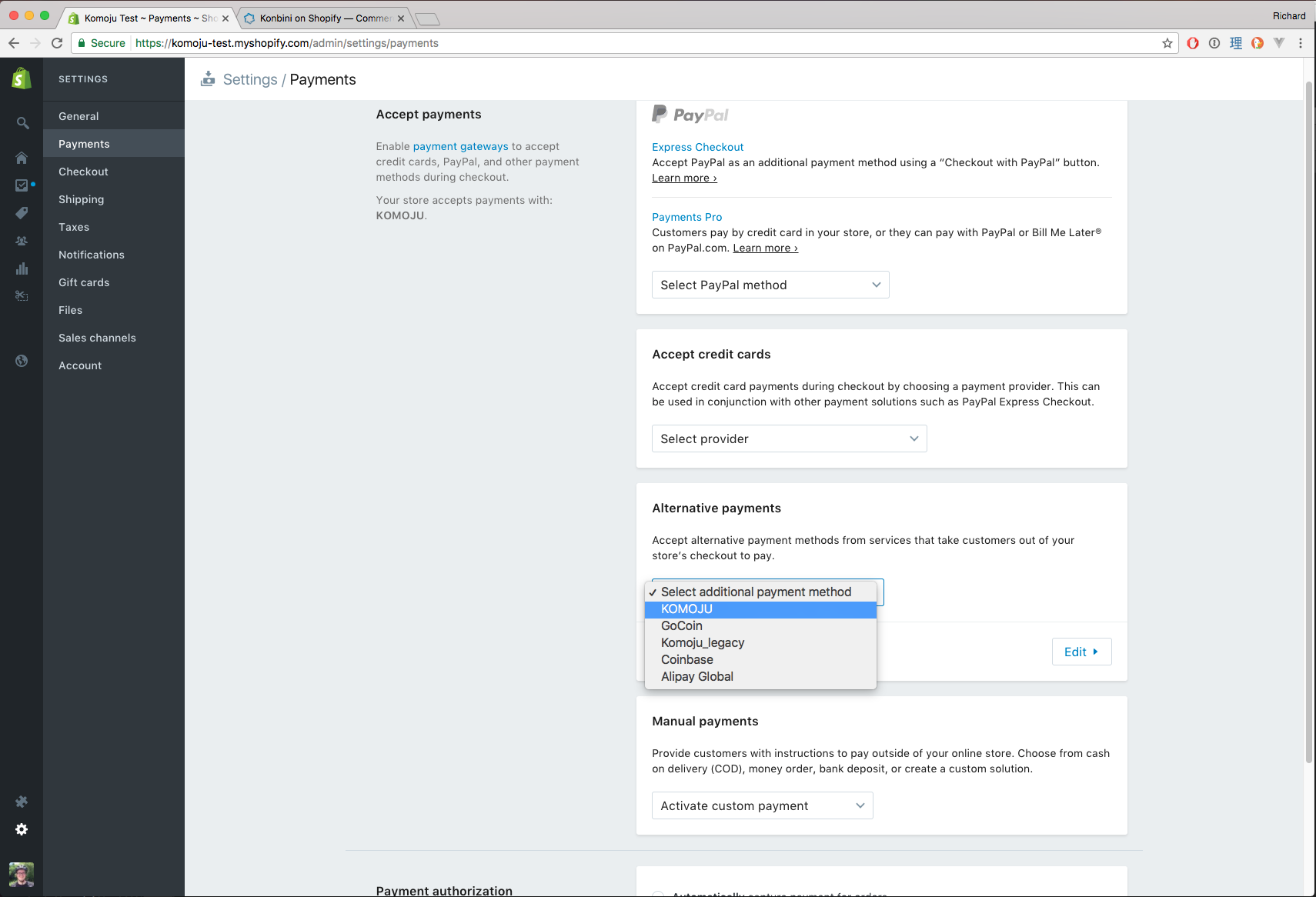The height and width of the screenshot is (897, 1316).
Task: Open the Settings gear icon
Action: click(x=22, y=829)
